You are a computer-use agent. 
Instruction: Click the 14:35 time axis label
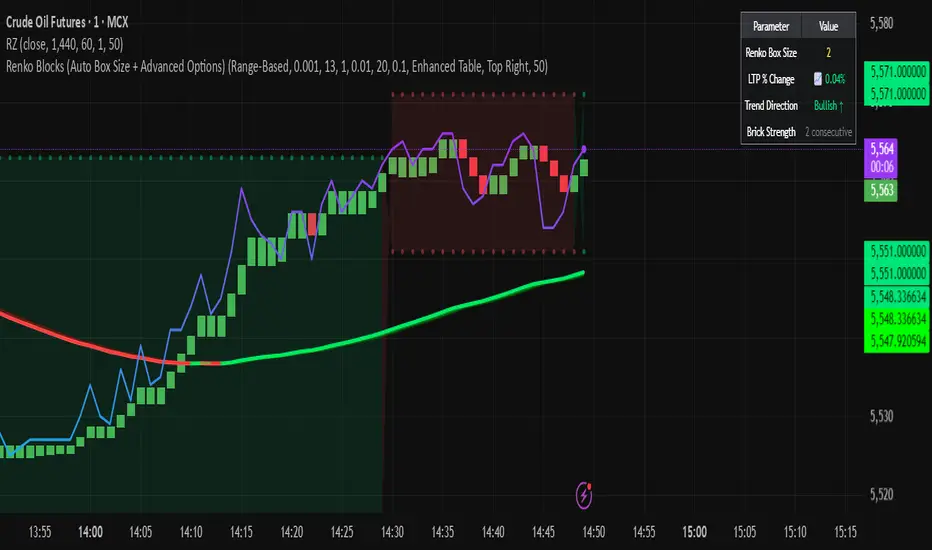pos(443,532)
